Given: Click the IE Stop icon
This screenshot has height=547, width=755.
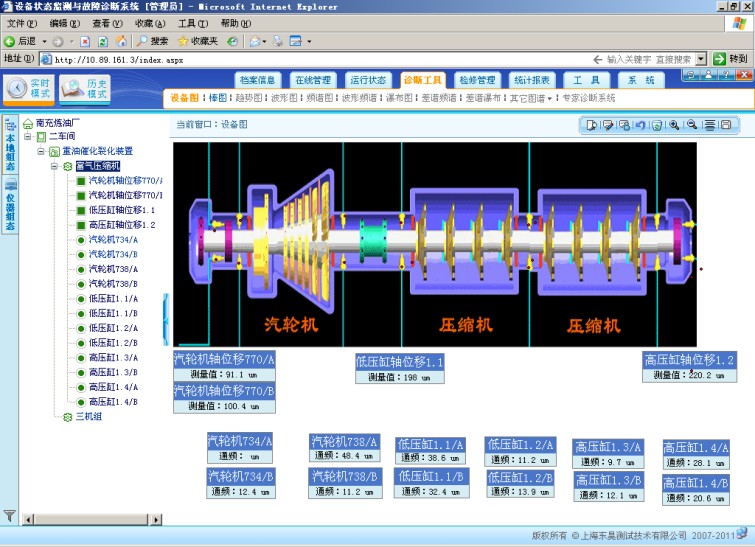Looking at the screenshot, I should [x=86, y=41].
